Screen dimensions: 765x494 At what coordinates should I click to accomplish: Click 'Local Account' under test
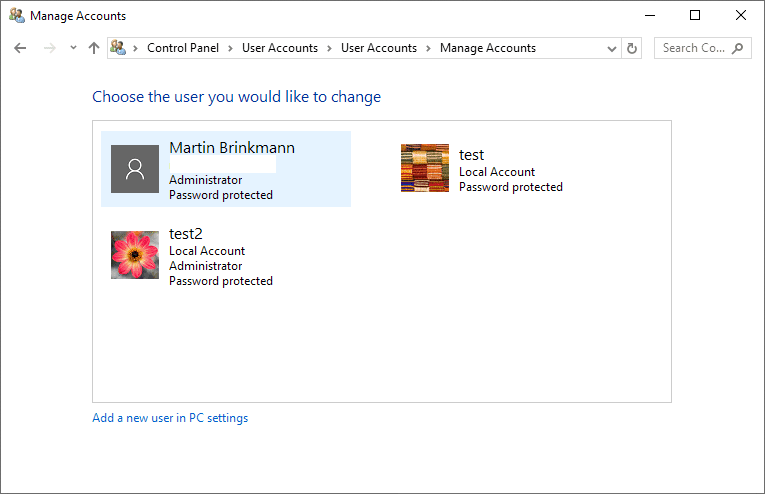coord(497,172)
